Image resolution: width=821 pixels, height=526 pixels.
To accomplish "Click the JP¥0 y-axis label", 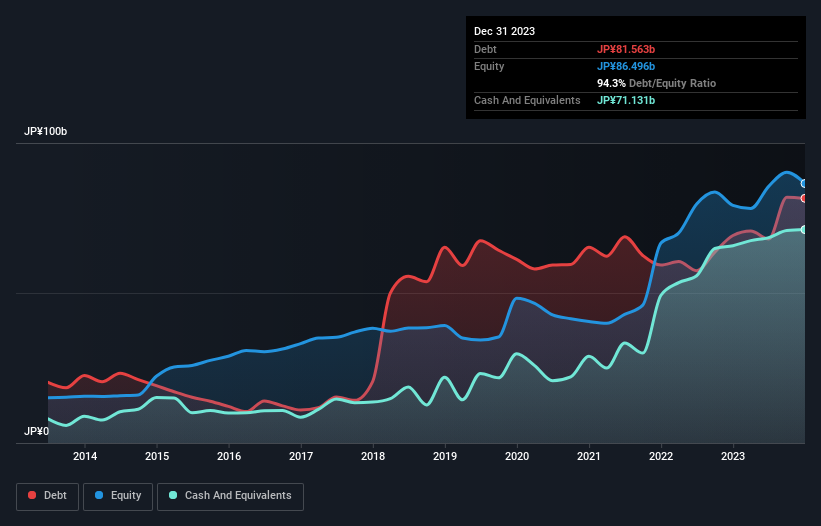I will click(36, 431).
